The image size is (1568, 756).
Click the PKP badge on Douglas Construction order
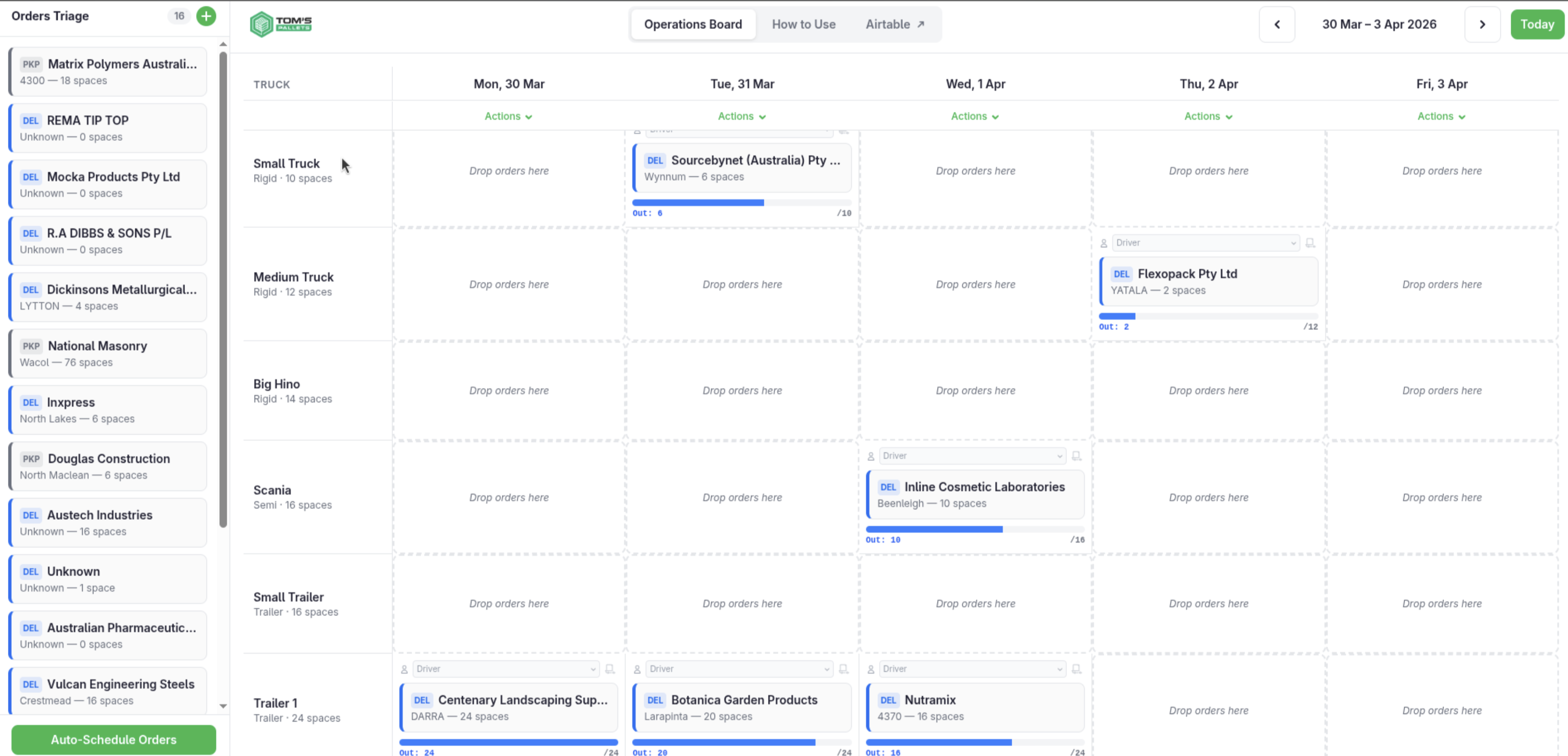click(x=31, y=459)
